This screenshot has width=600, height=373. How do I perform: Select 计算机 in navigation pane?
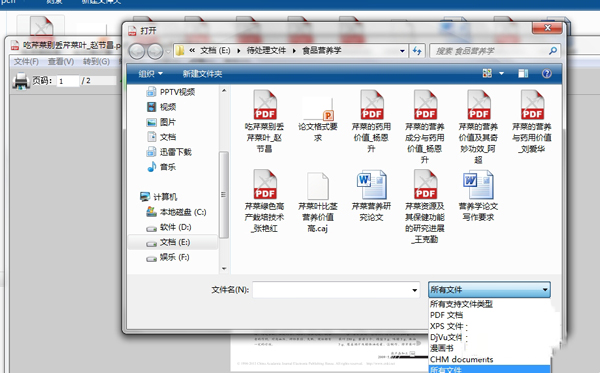pos(158,197)
